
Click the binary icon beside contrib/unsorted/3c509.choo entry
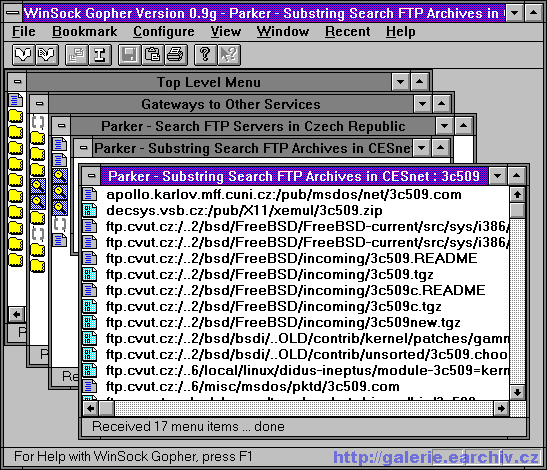90,355
